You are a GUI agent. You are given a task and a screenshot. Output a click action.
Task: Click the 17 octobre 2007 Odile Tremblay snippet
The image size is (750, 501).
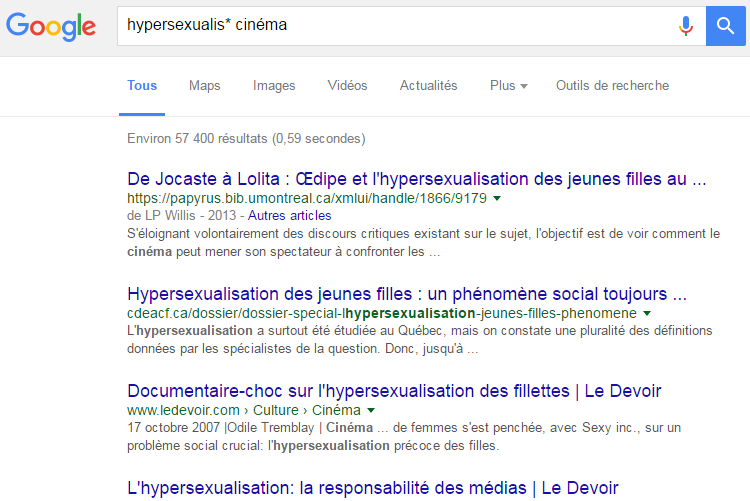404,436
